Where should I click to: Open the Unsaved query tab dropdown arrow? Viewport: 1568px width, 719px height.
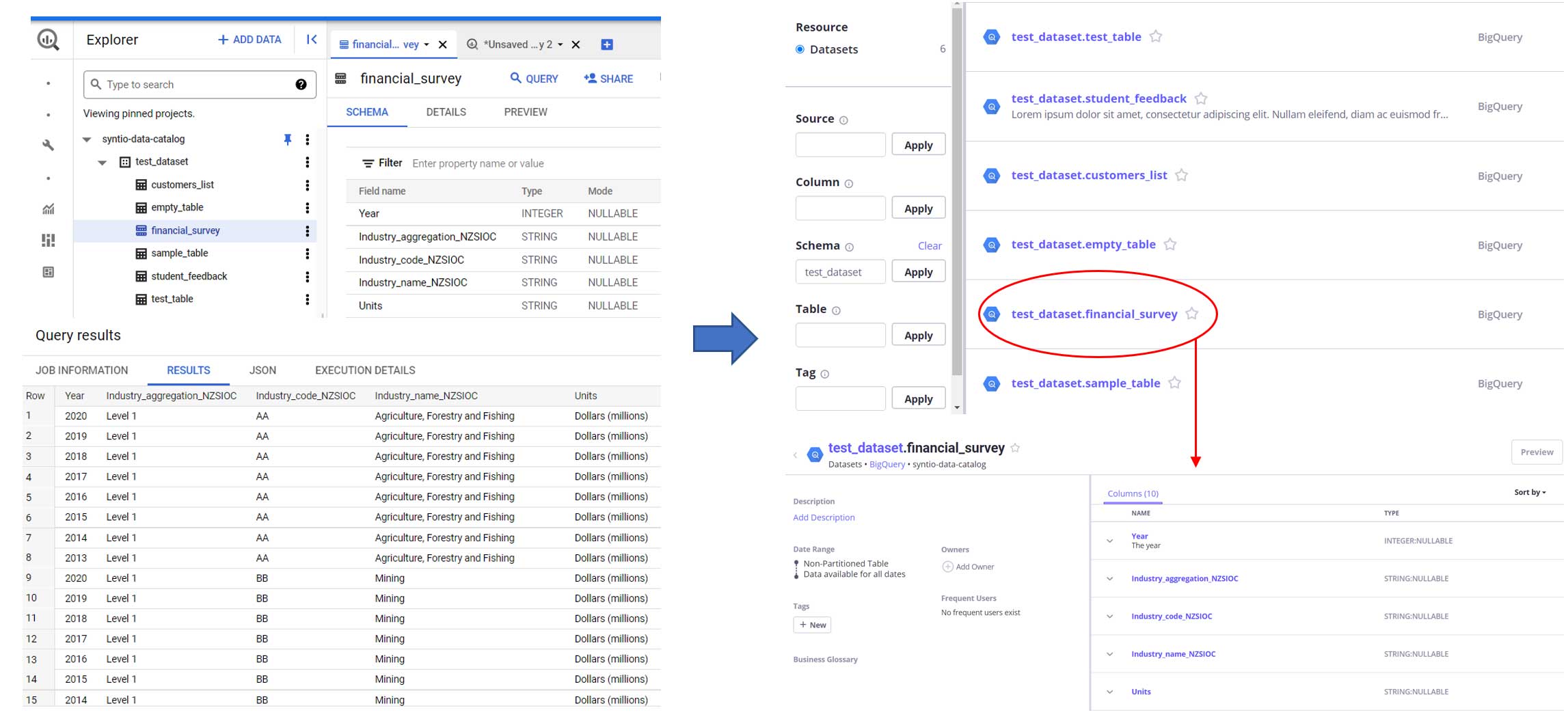point(560,45)
